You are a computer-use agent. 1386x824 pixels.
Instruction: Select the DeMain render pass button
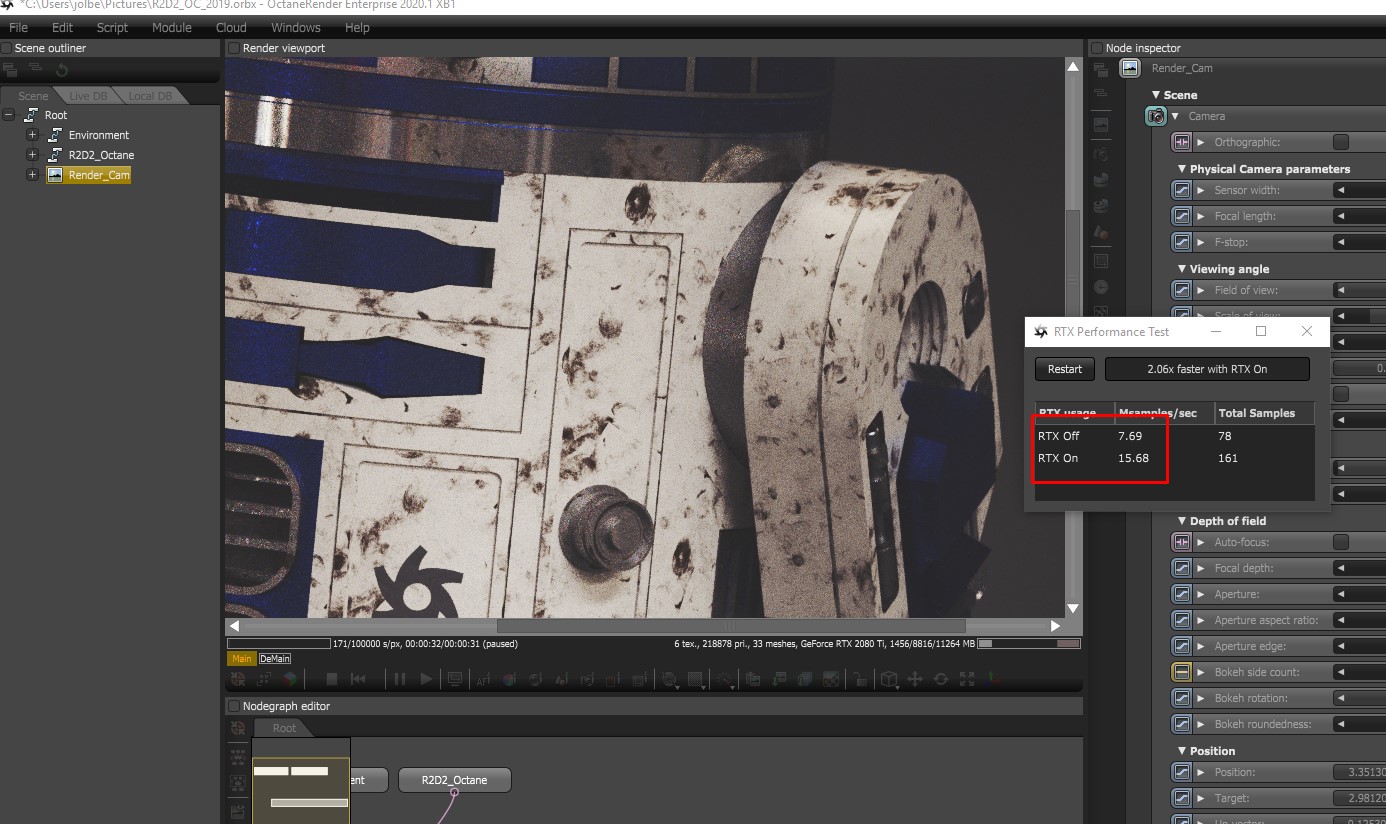275,659
